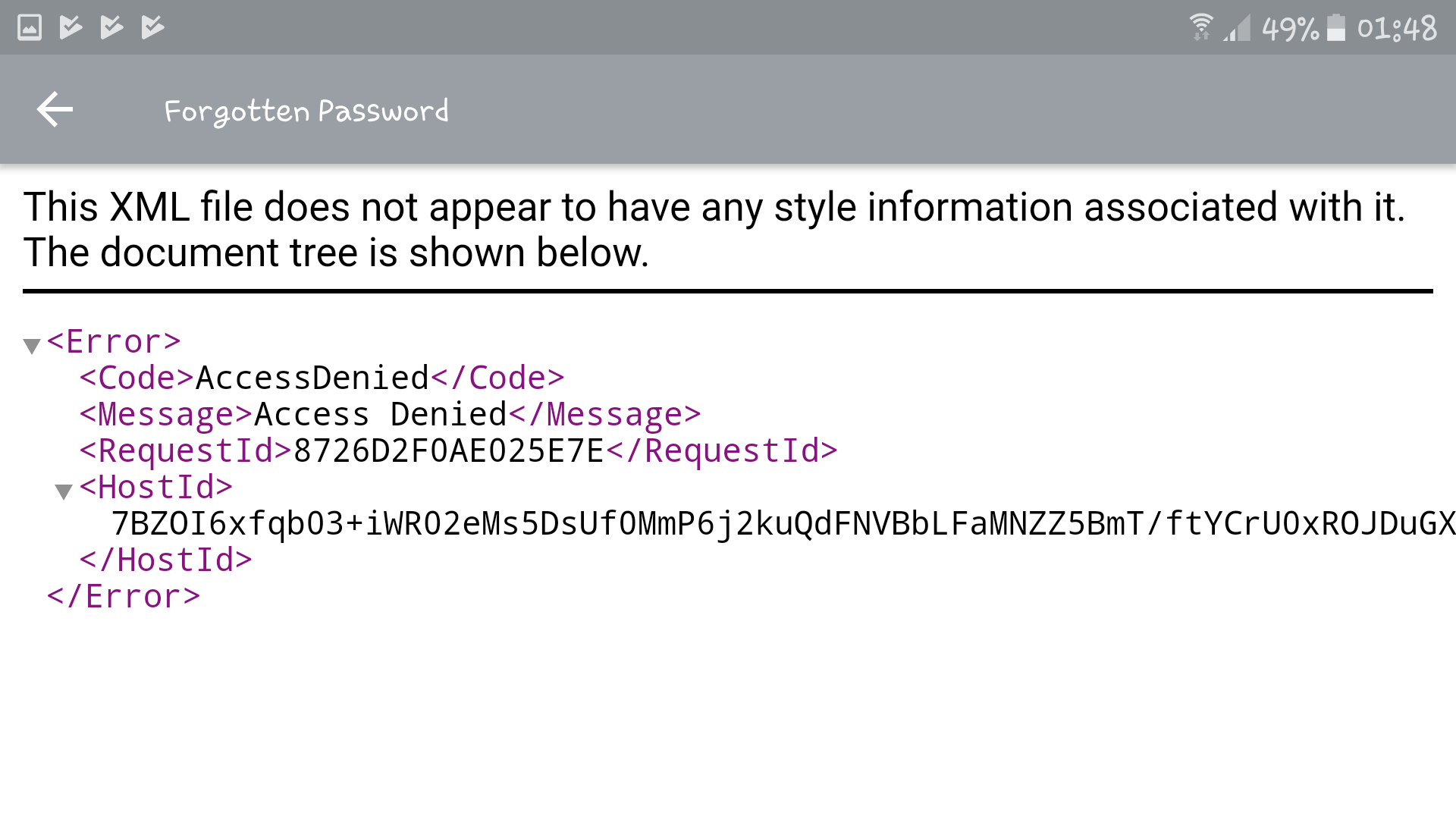Tap the 01:48 clock in status bar

1397,29
